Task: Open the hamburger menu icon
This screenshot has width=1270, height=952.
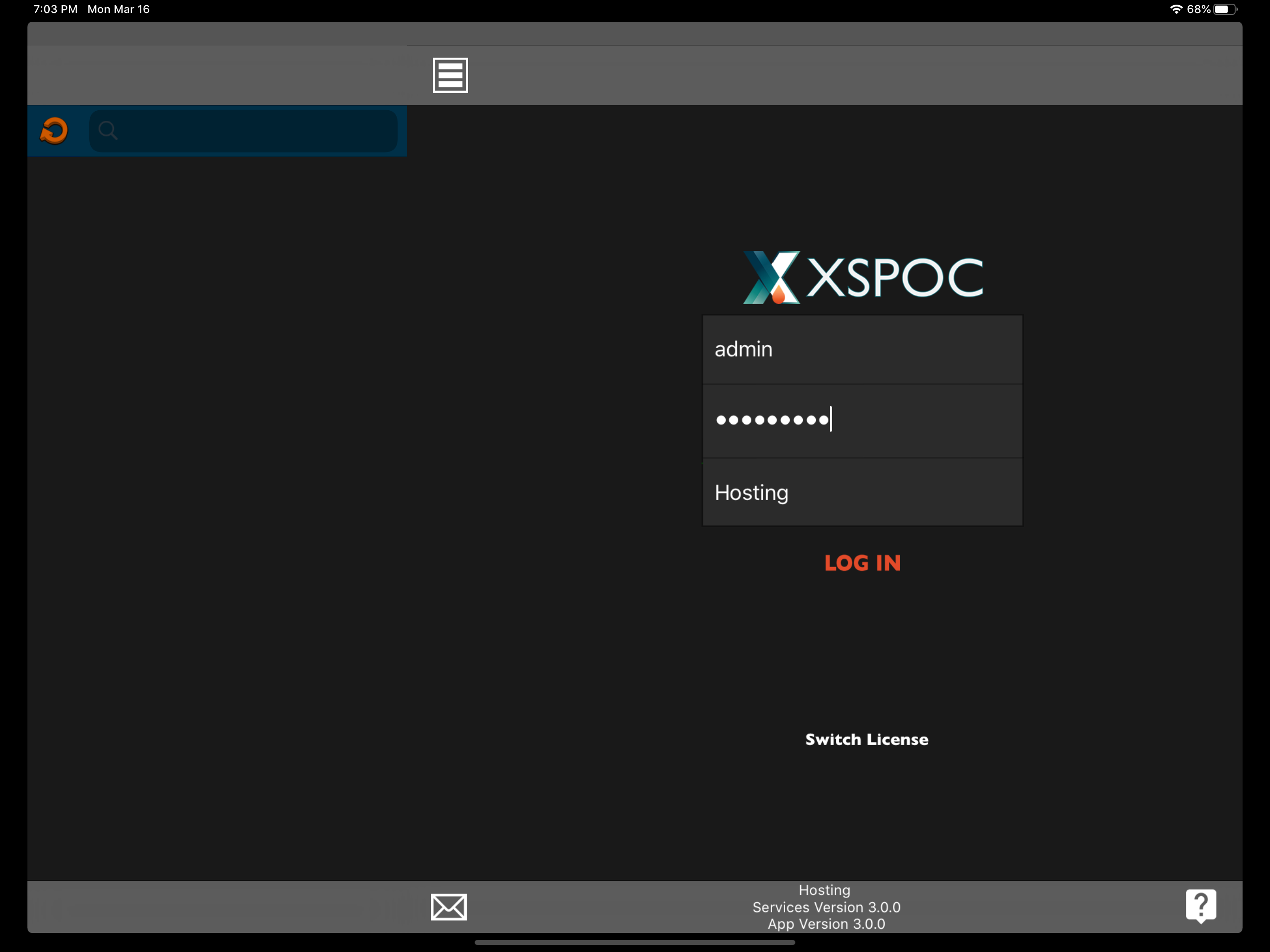Action: (450, 75)
